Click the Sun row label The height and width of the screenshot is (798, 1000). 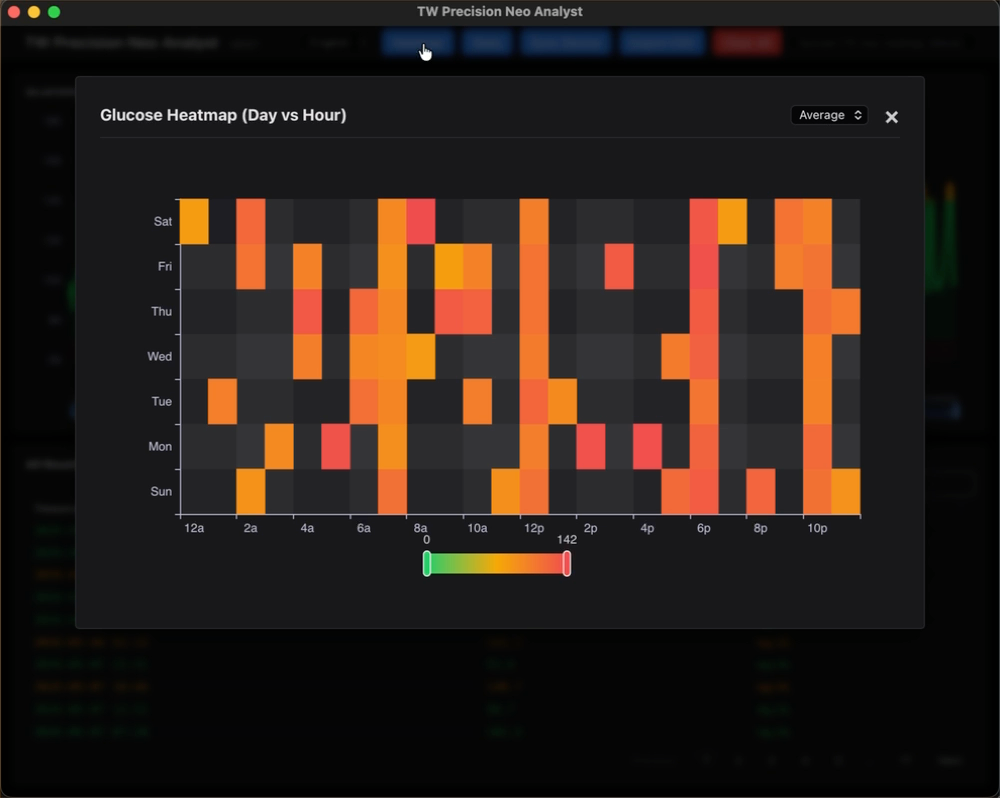[161, 491]
